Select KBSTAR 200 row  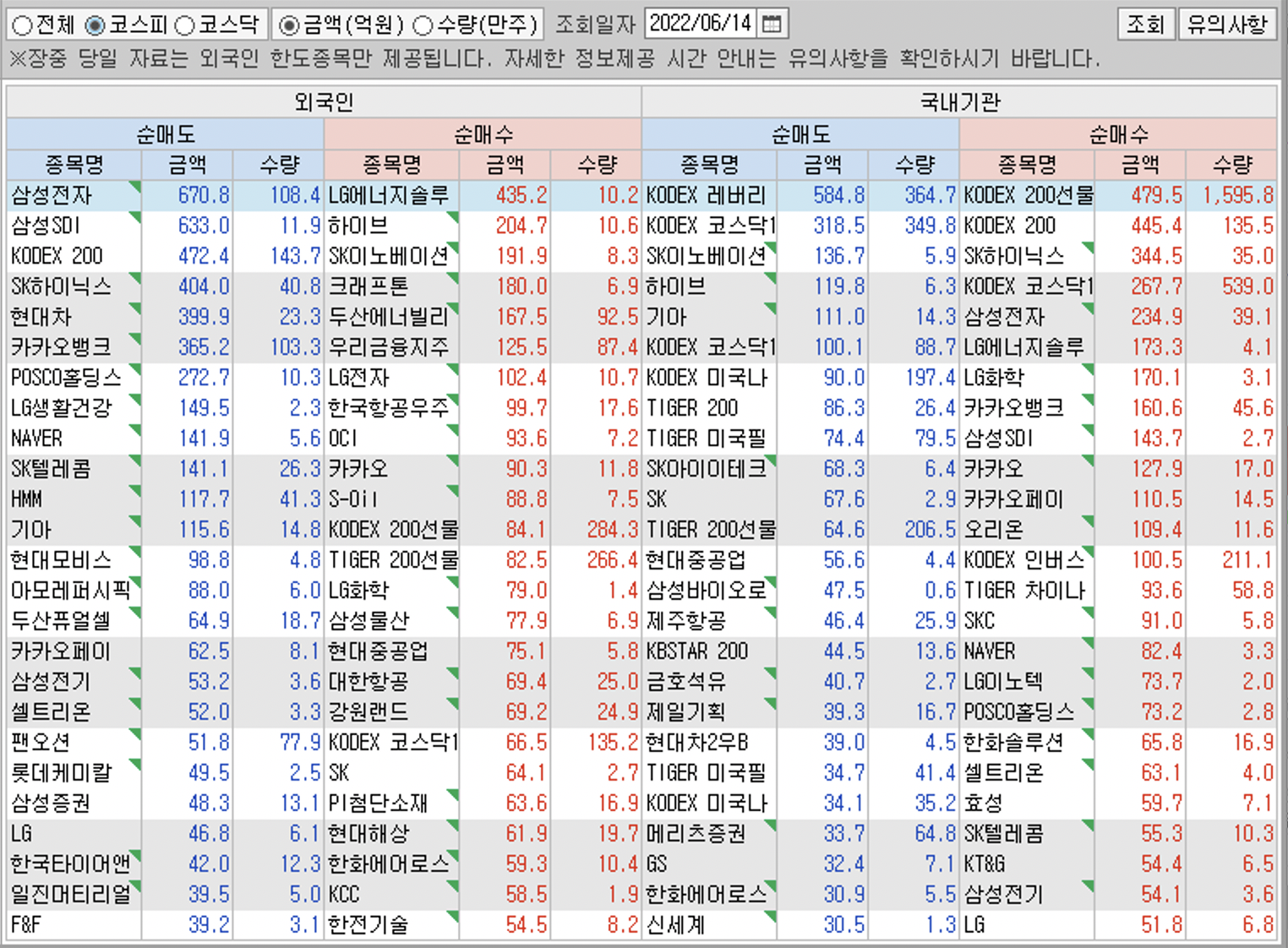pyautogui.click(x=709, y=651)
